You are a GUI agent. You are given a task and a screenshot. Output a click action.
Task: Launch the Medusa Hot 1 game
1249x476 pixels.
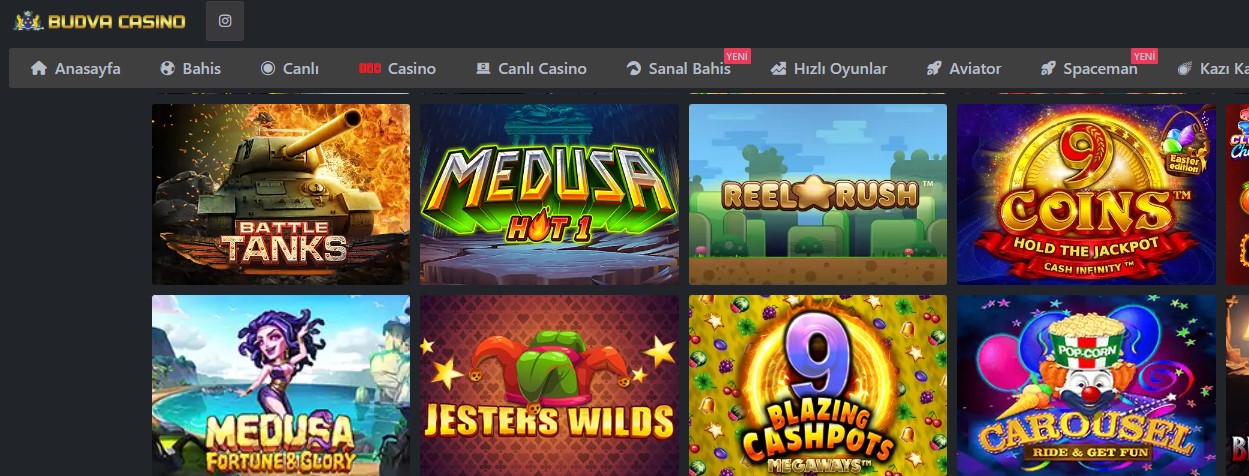coord(549,194)
